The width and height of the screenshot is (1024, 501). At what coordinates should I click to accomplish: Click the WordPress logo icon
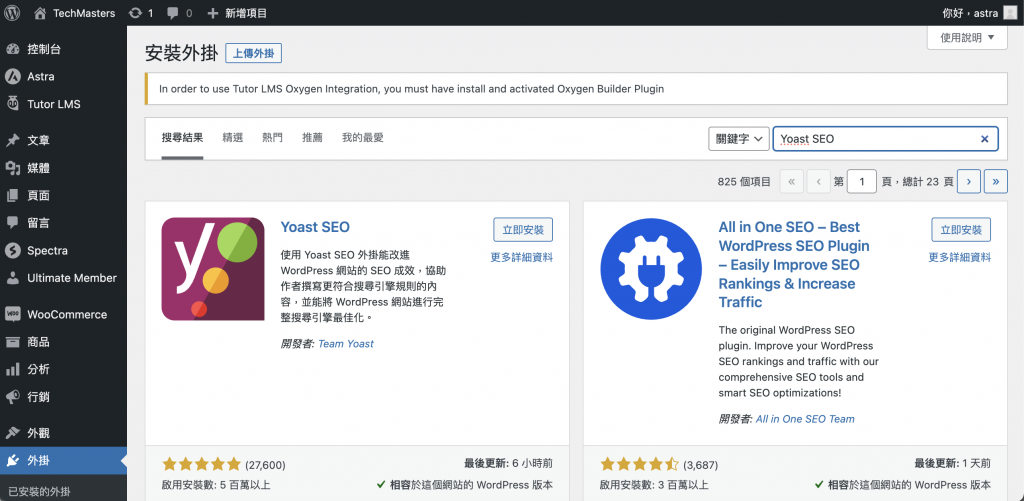[12, 12]
